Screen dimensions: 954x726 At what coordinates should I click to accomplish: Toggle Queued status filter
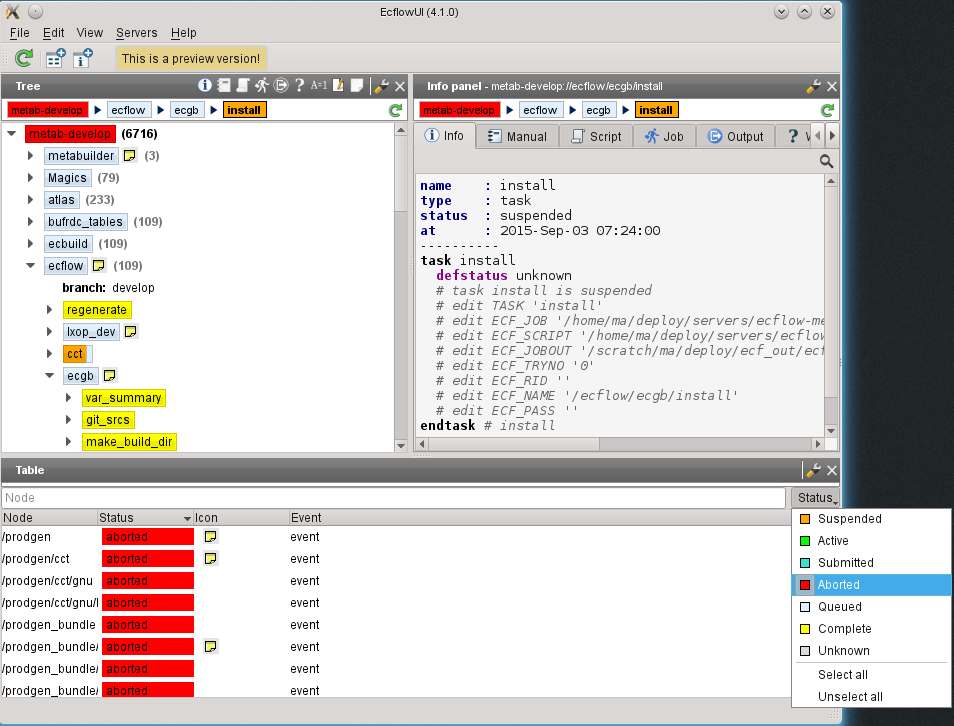pyautogui.click(x=871, y=607)
